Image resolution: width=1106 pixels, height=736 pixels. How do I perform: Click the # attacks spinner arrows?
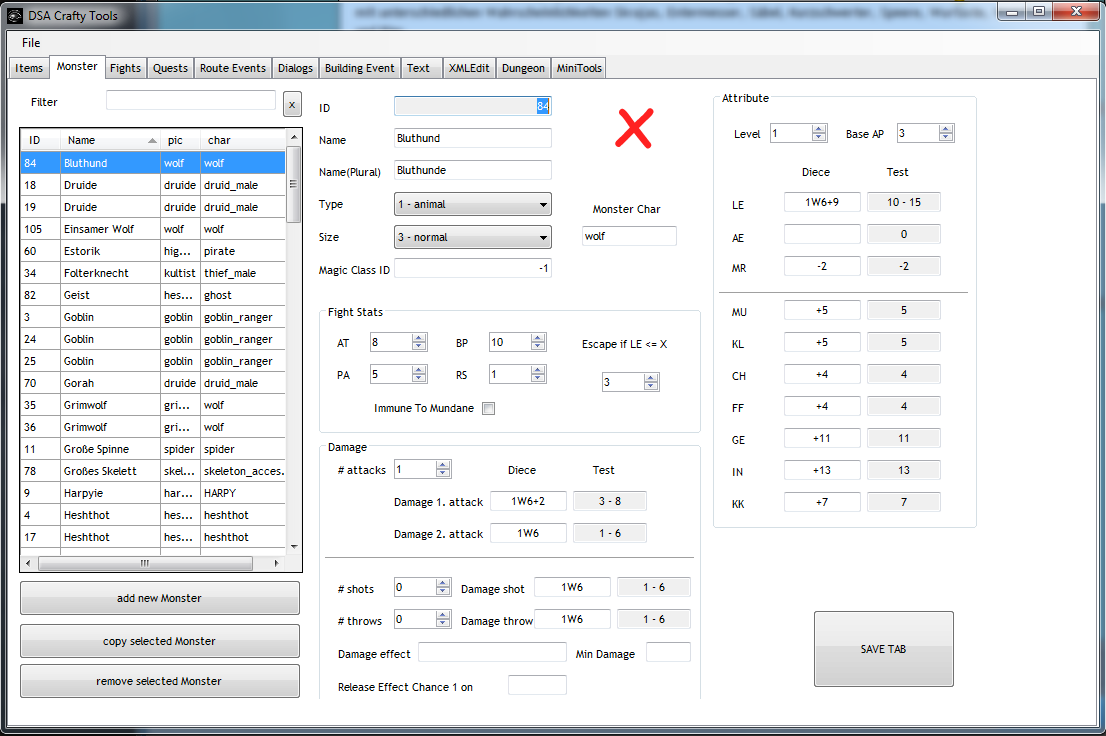443,469
